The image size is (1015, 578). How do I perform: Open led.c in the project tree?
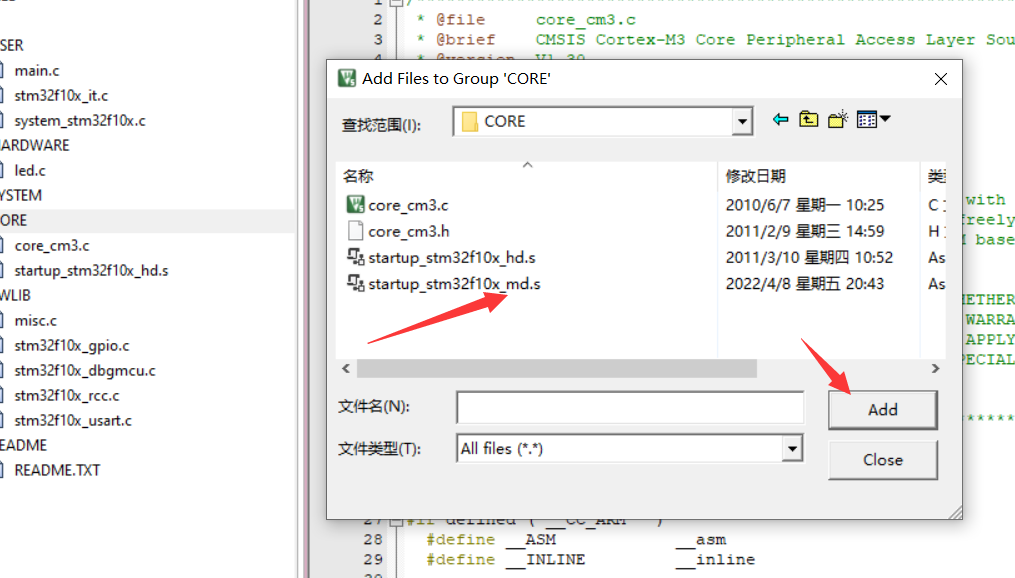coord(30,171)
